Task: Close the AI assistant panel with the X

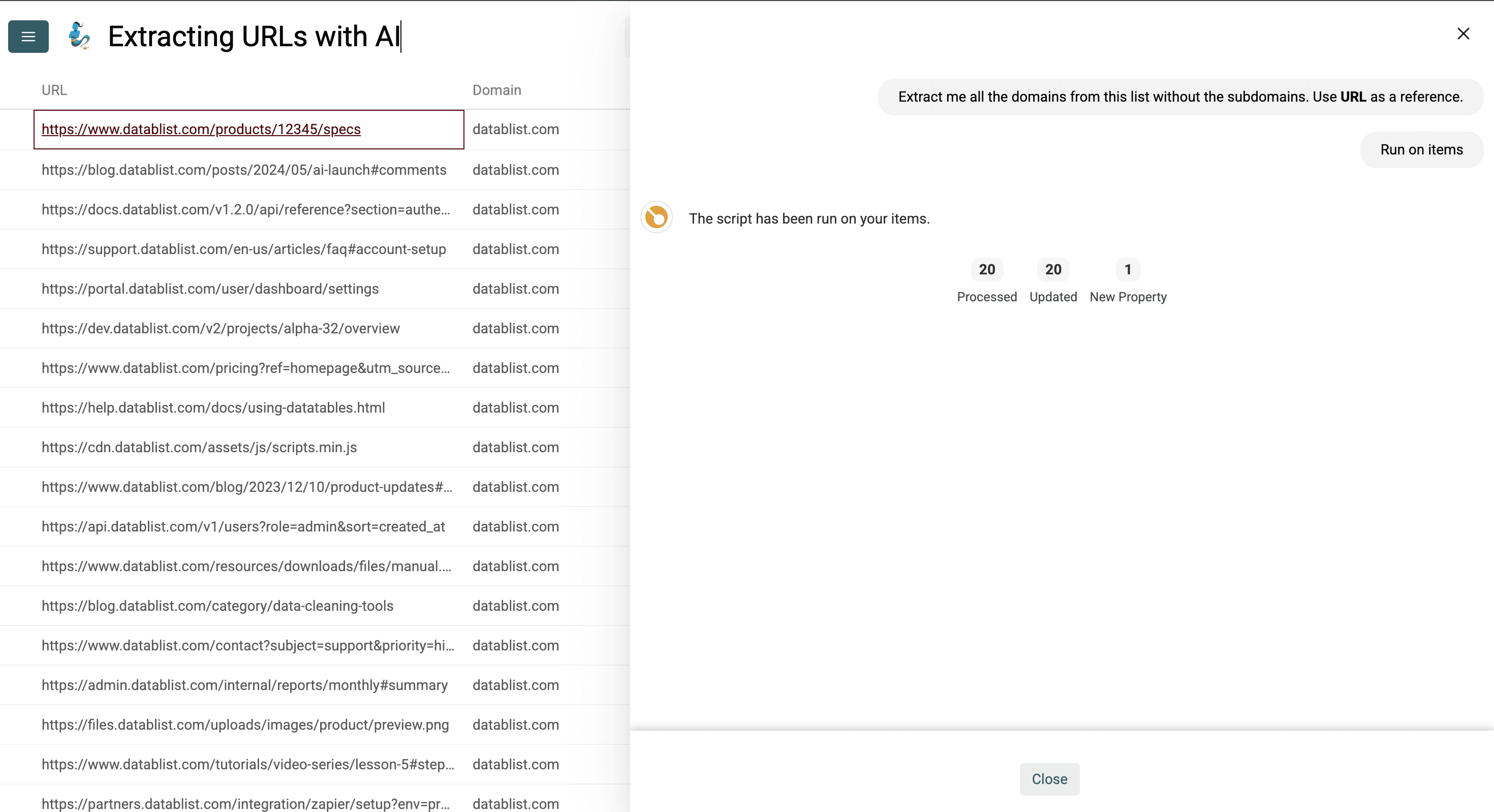Action: pyautogui.click(x=1464, y=34)
